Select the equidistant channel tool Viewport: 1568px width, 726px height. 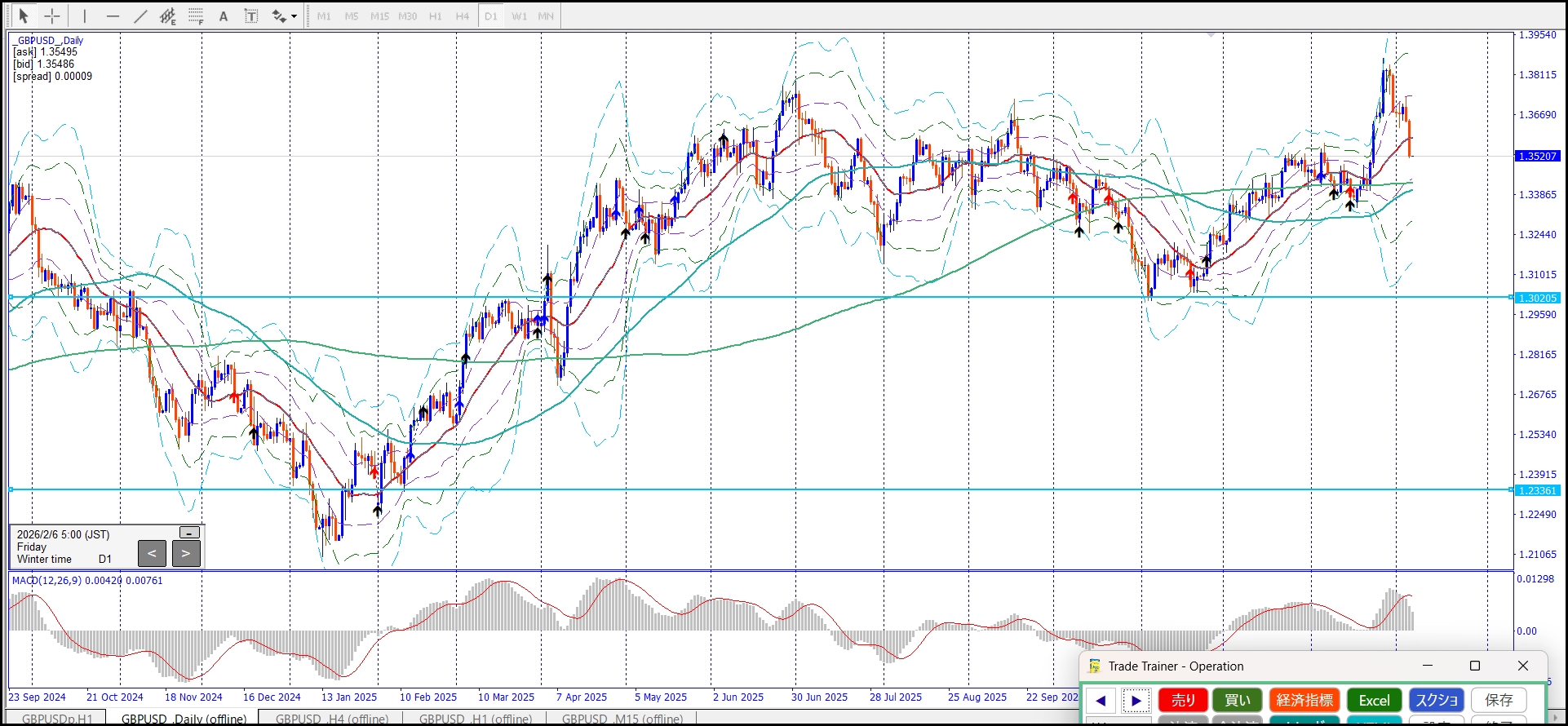click(168, 15)
